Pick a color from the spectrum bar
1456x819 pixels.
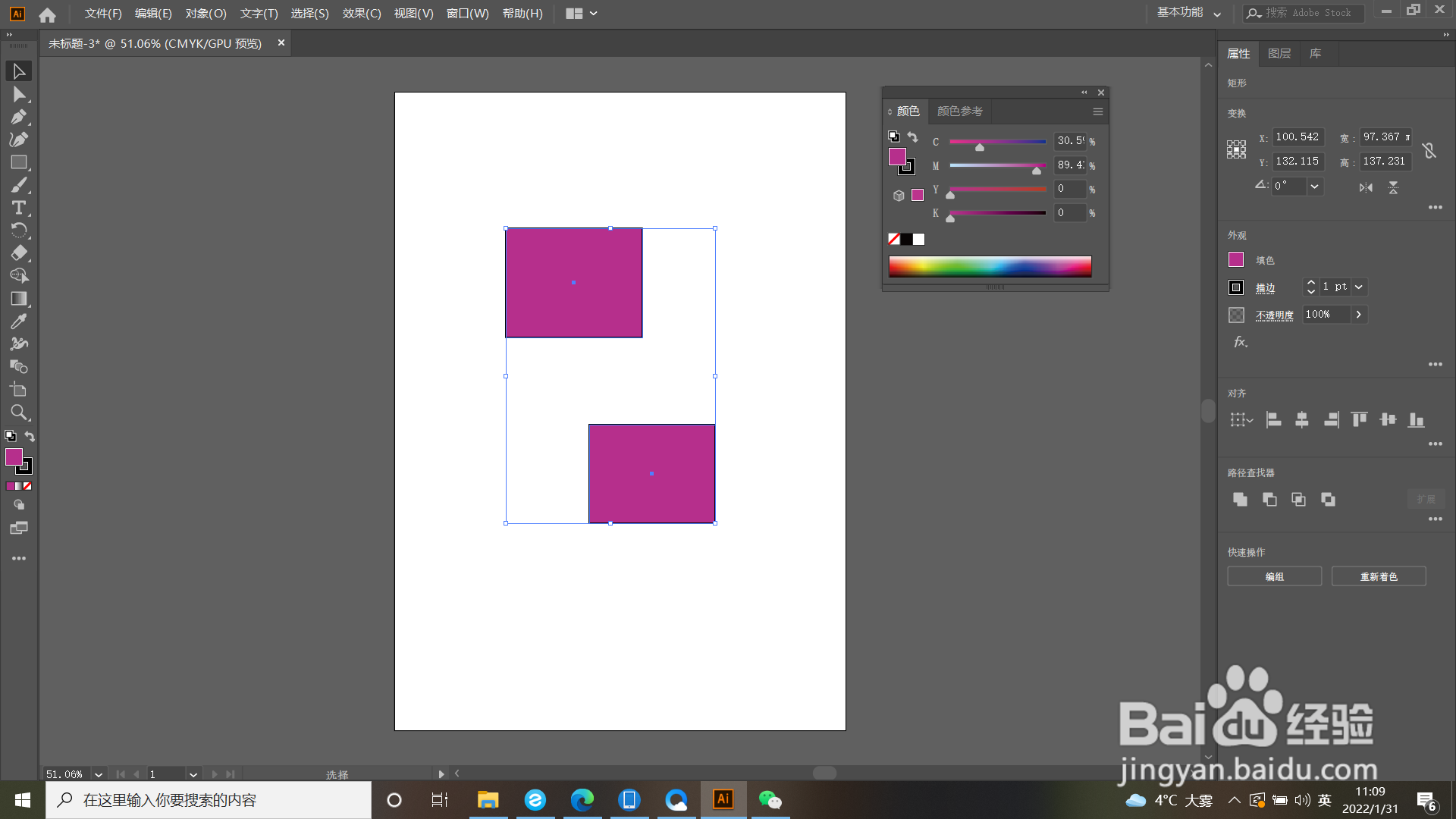[990, 266]
